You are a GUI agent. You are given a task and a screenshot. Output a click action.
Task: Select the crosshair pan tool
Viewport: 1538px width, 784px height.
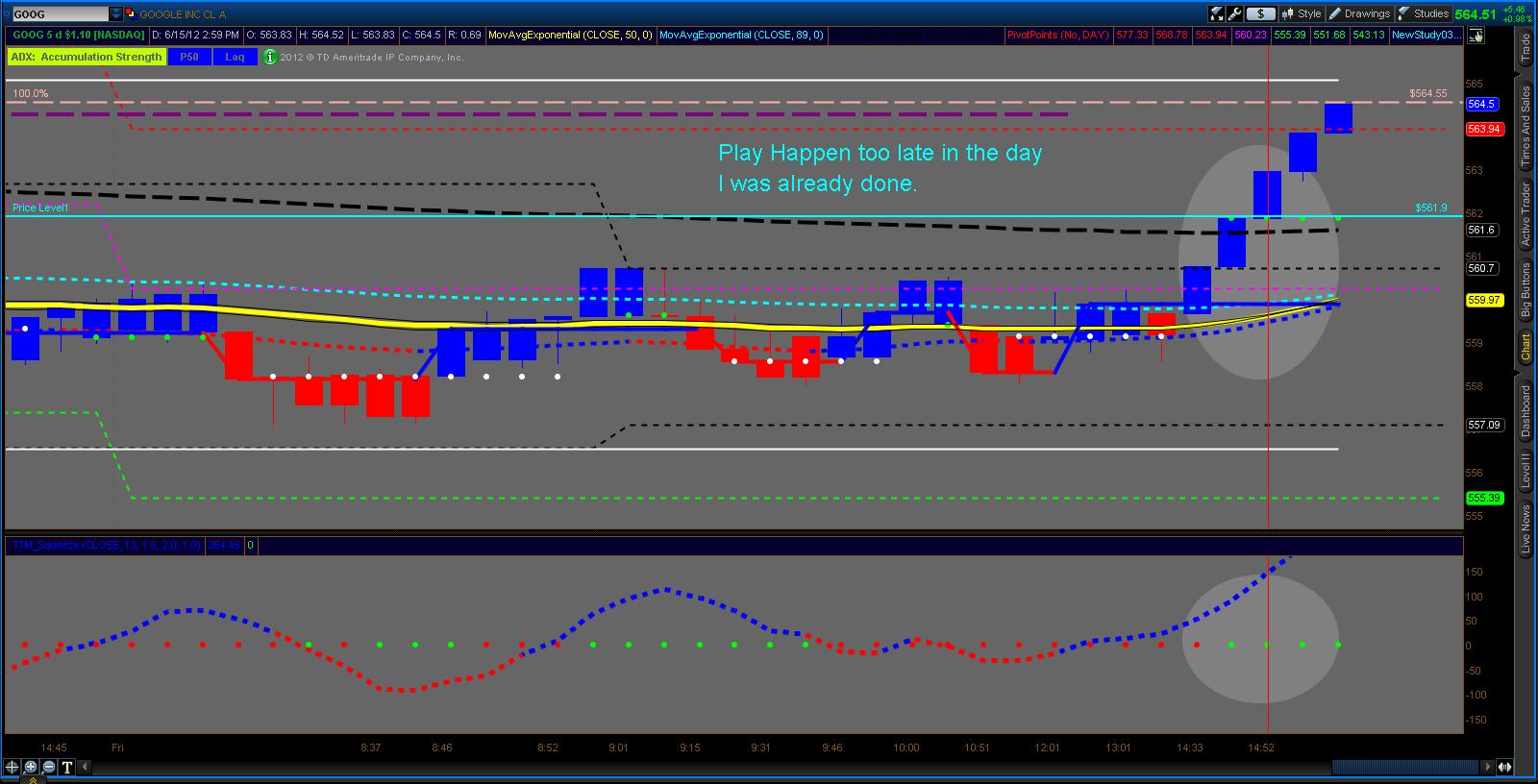12,767
